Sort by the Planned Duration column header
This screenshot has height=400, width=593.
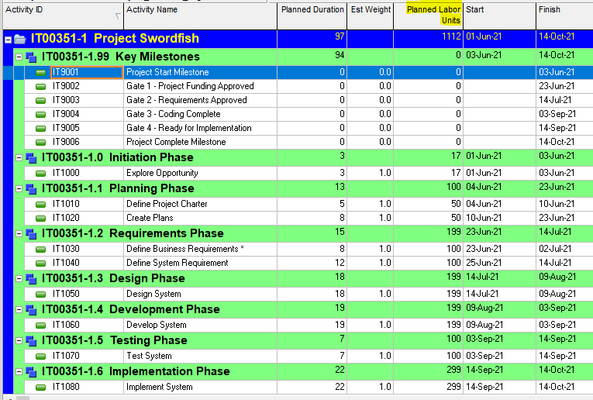[312, 16]
